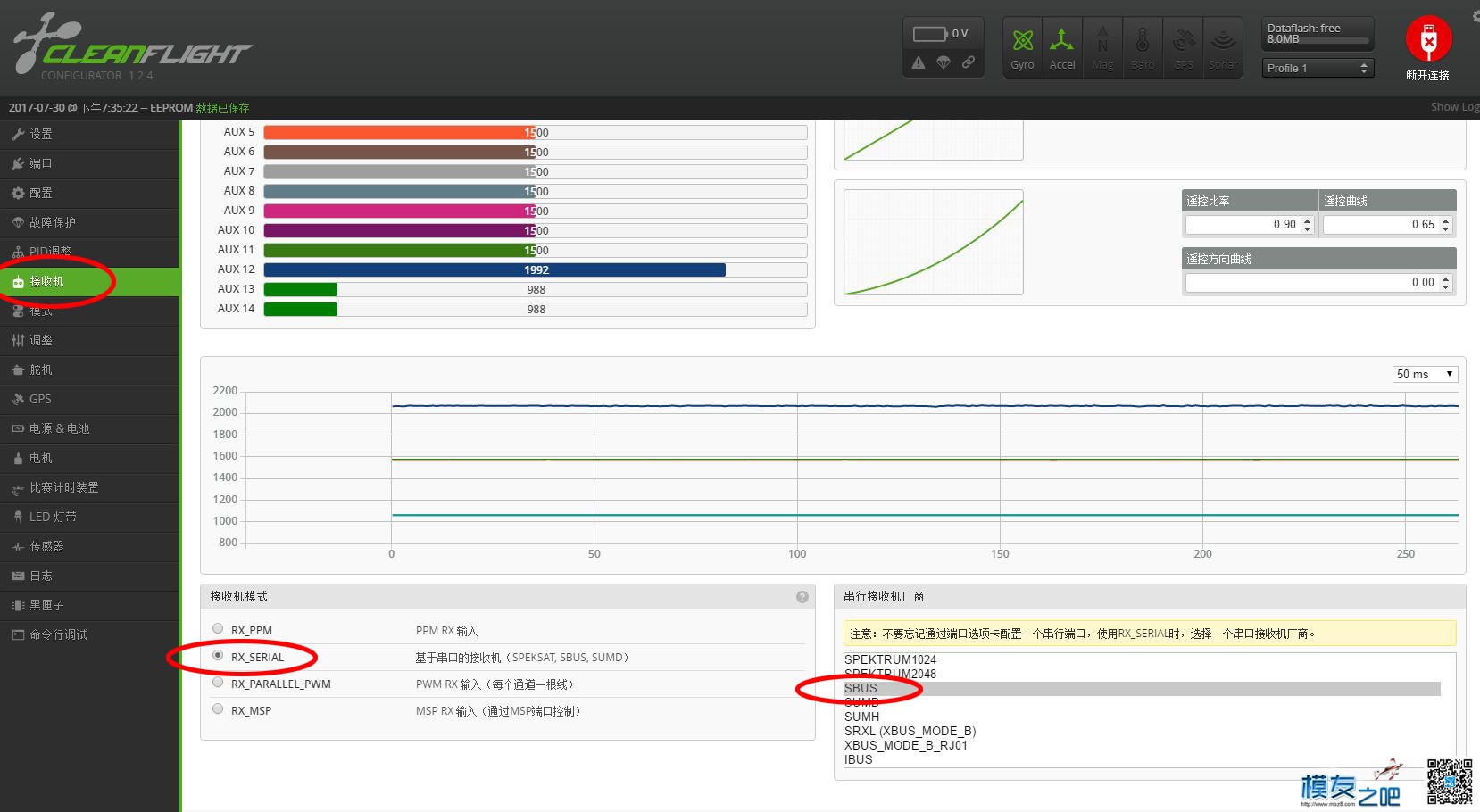Click the warning triangle icon under battery
This screenshot has width=1480, height=812.
click(x=919, y=62)
